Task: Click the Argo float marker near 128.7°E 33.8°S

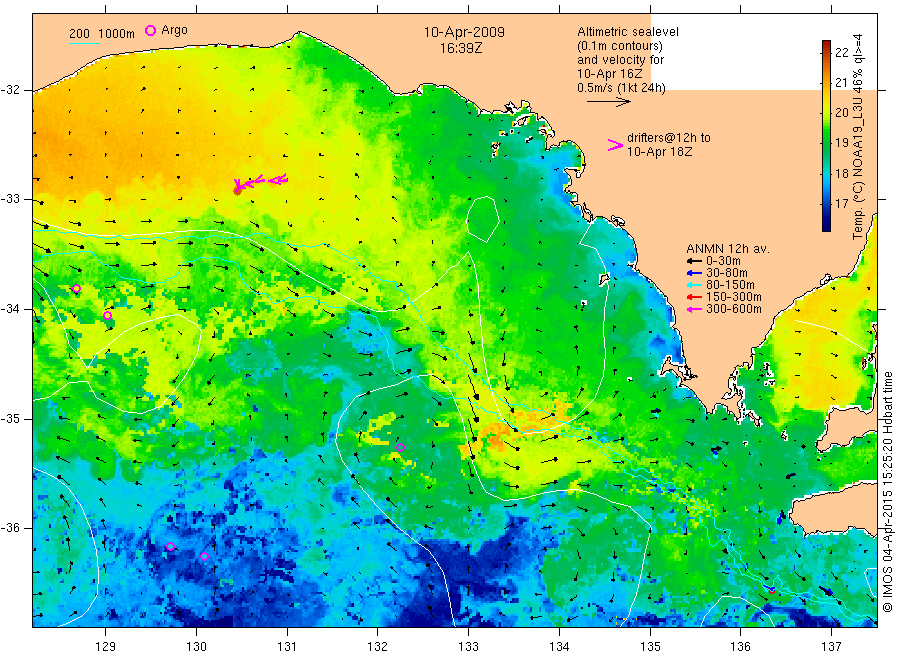Action: [x=76, y=289]
